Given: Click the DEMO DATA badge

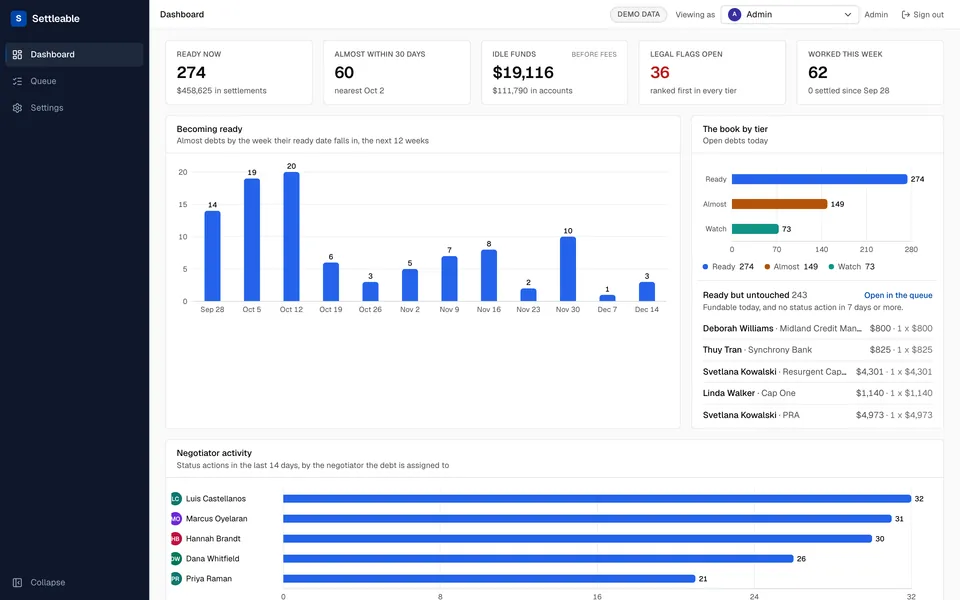Looking at the screenshot, I should (x=639, y=14).
